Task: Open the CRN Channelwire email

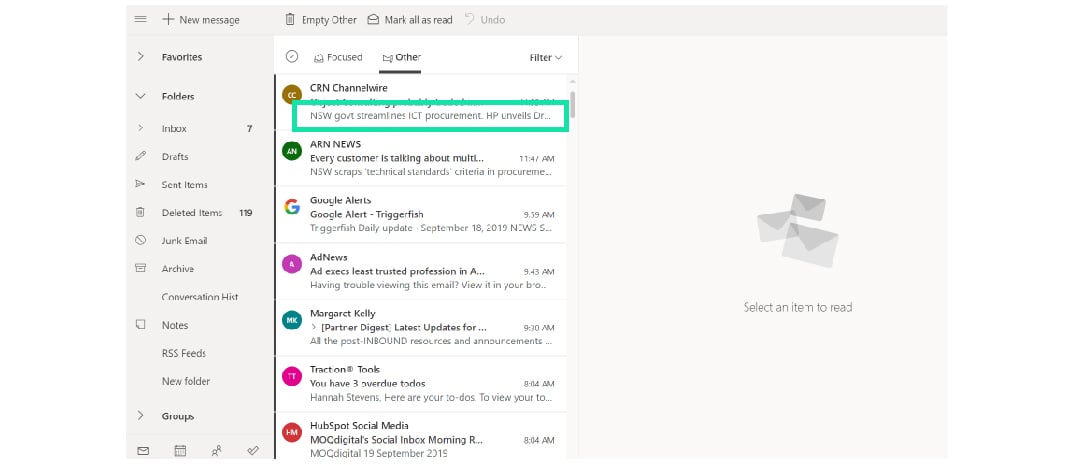Action: pyautogui.click(x=421, y=102)
